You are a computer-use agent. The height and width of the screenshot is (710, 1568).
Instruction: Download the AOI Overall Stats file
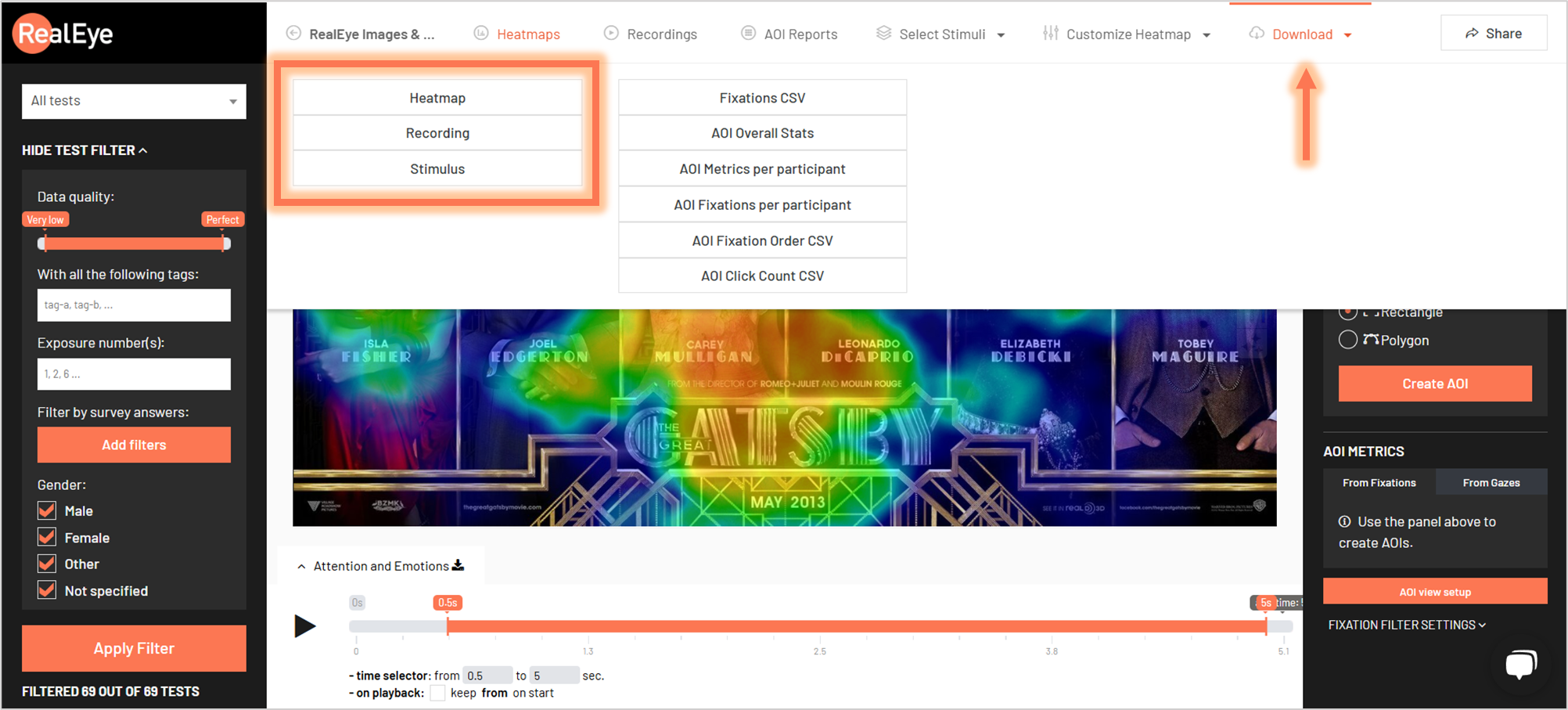point(762,132)
